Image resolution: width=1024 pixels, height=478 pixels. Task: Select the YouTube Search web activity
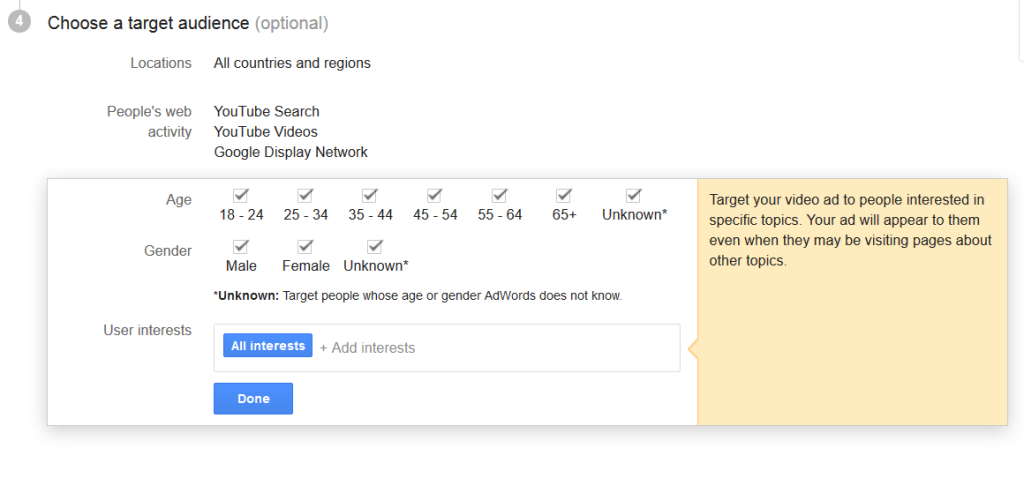coord(266,111)
